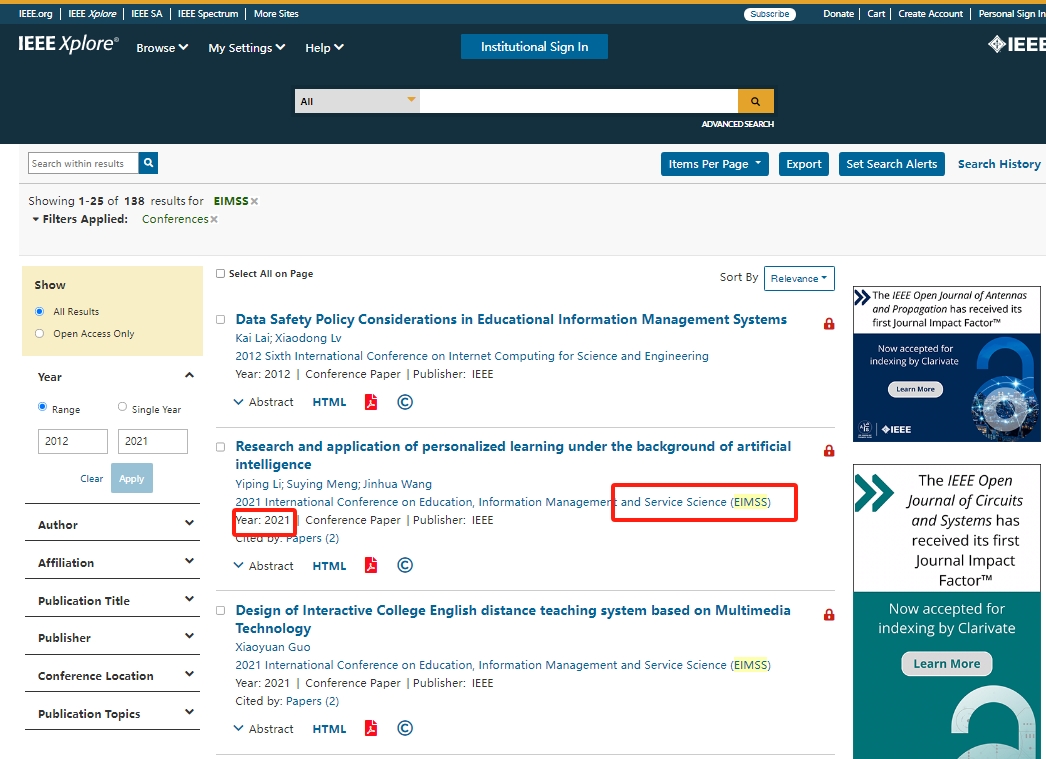Open the Items Per Page dropdown
The image size is (1046, 759).
[714, 164]
